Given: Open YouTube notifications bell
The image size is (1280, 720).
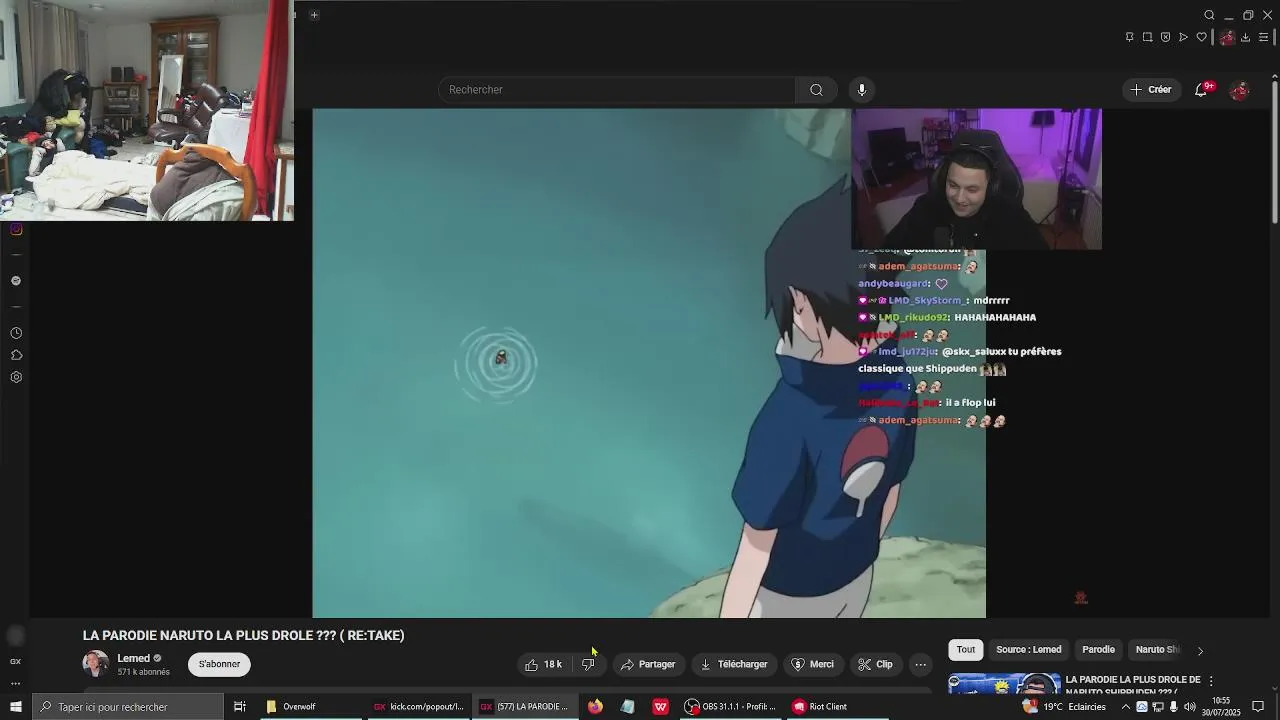Looking at the screenshot, I should pos(1201,90).
